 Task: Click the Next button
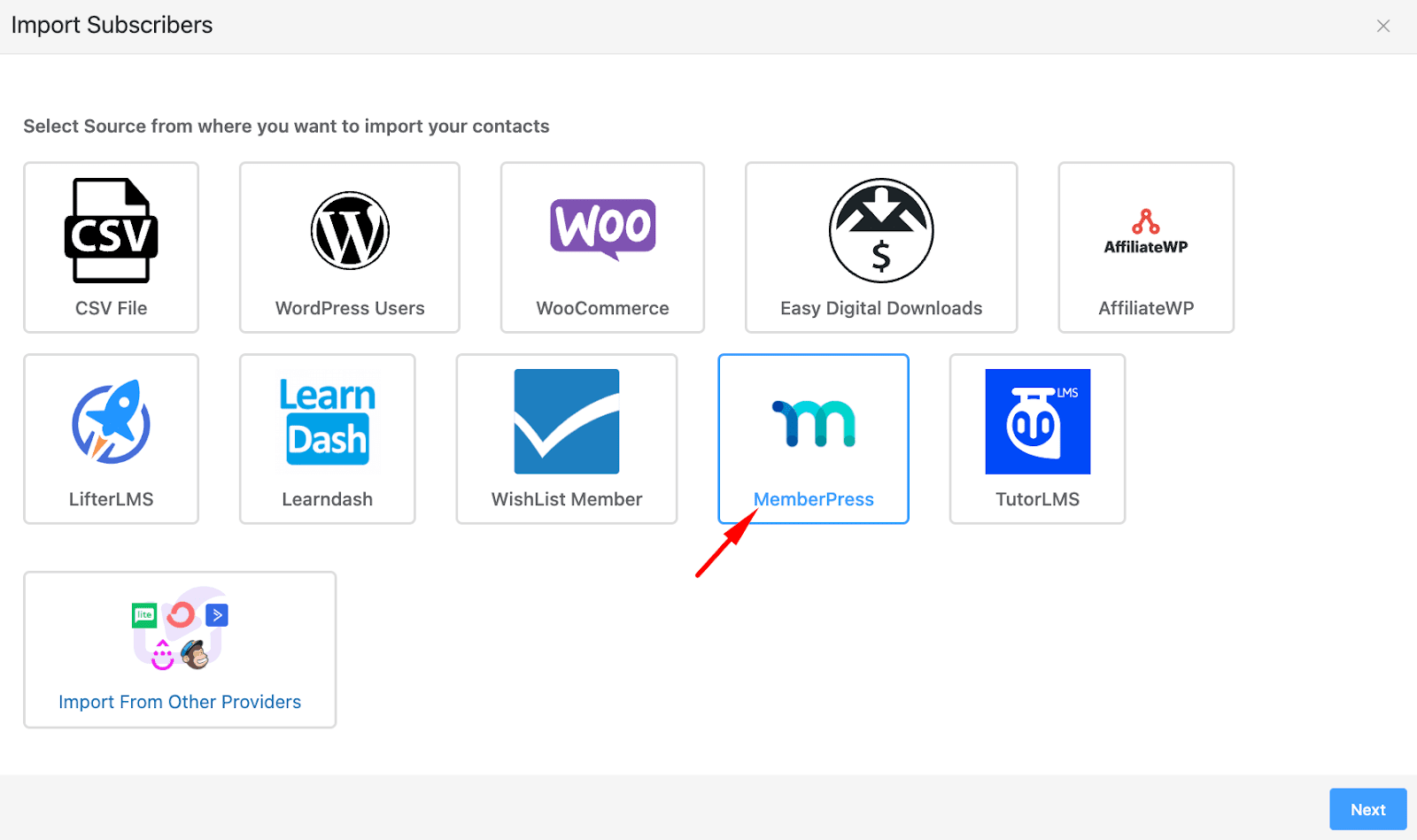(1368, 809)
